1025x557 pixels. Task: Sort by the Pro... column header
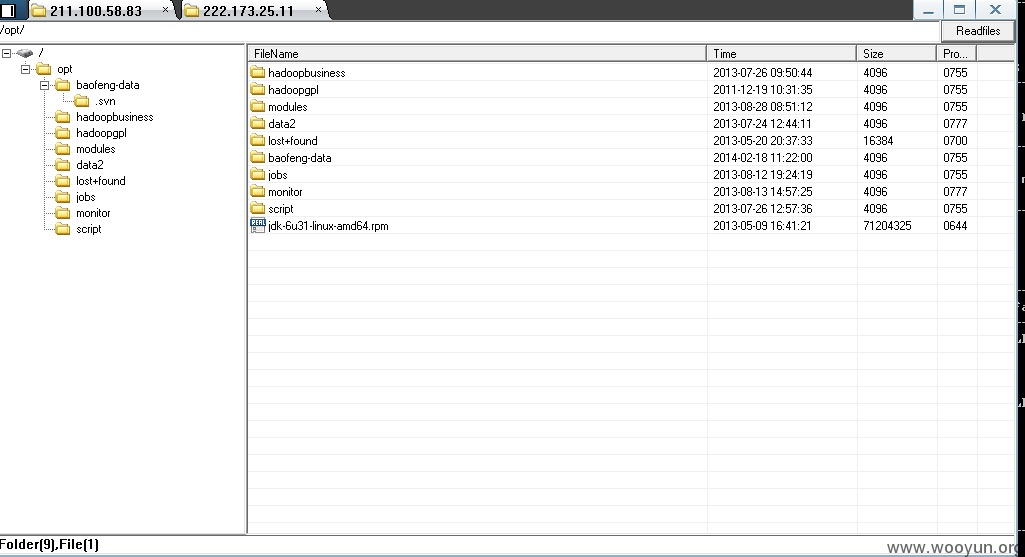(x=956, y=54)
